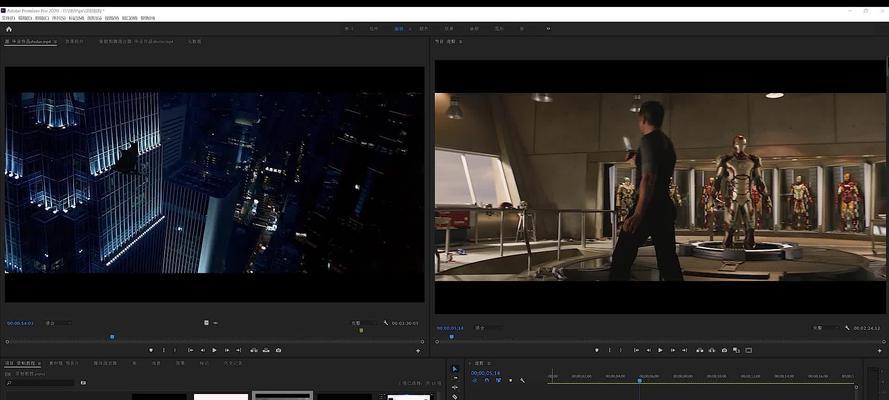Open Source monitor zoom level Fit dropdown

click(58, 323)
